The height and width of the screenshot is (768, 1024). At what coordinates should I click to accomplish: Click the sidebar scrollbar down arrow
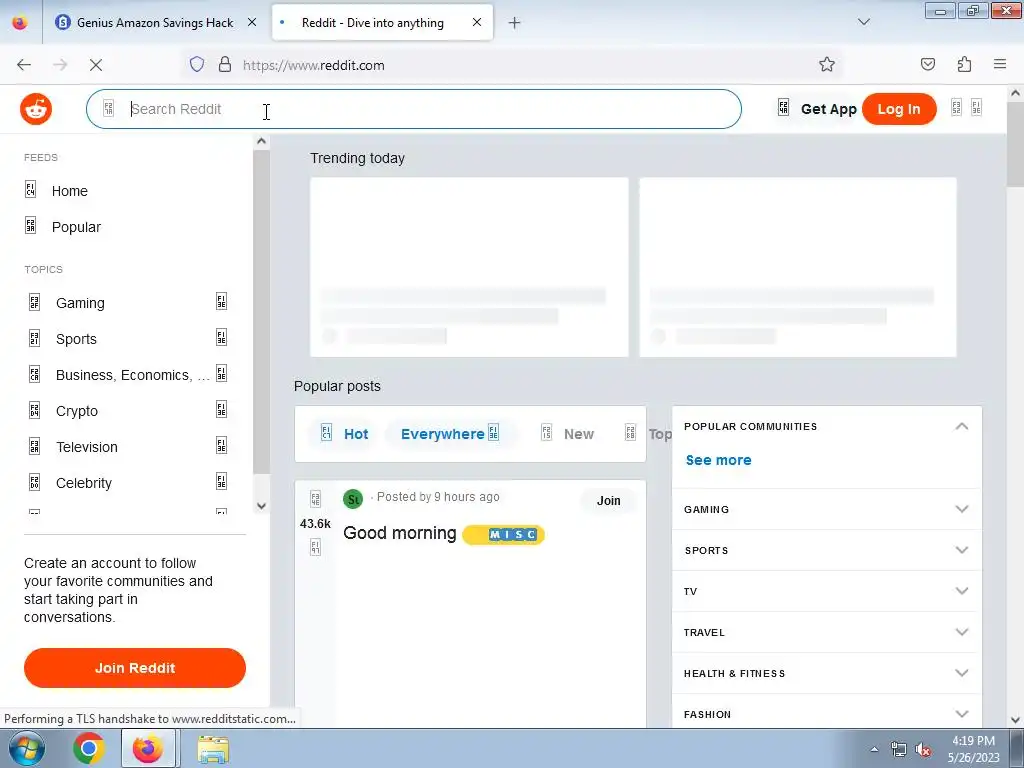click(261, 506)
